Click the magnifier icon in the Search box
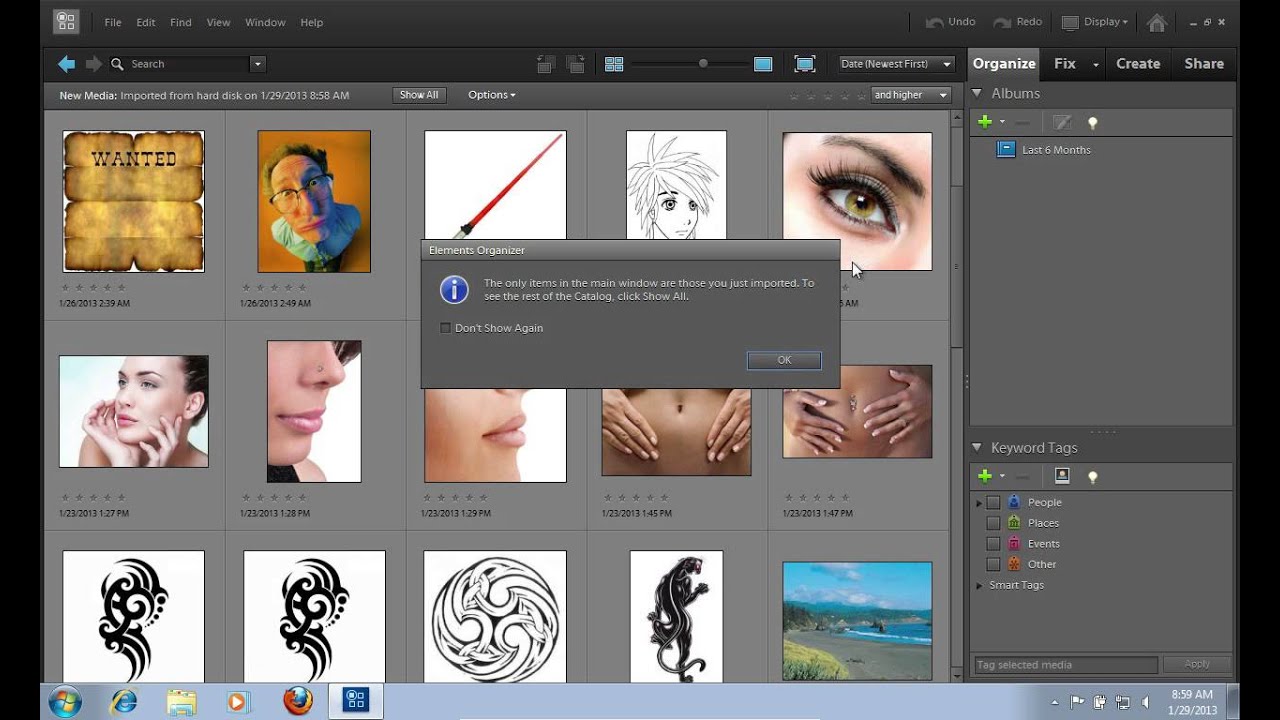This screenshot has width=1280, height=720. (x=118, y=64)
